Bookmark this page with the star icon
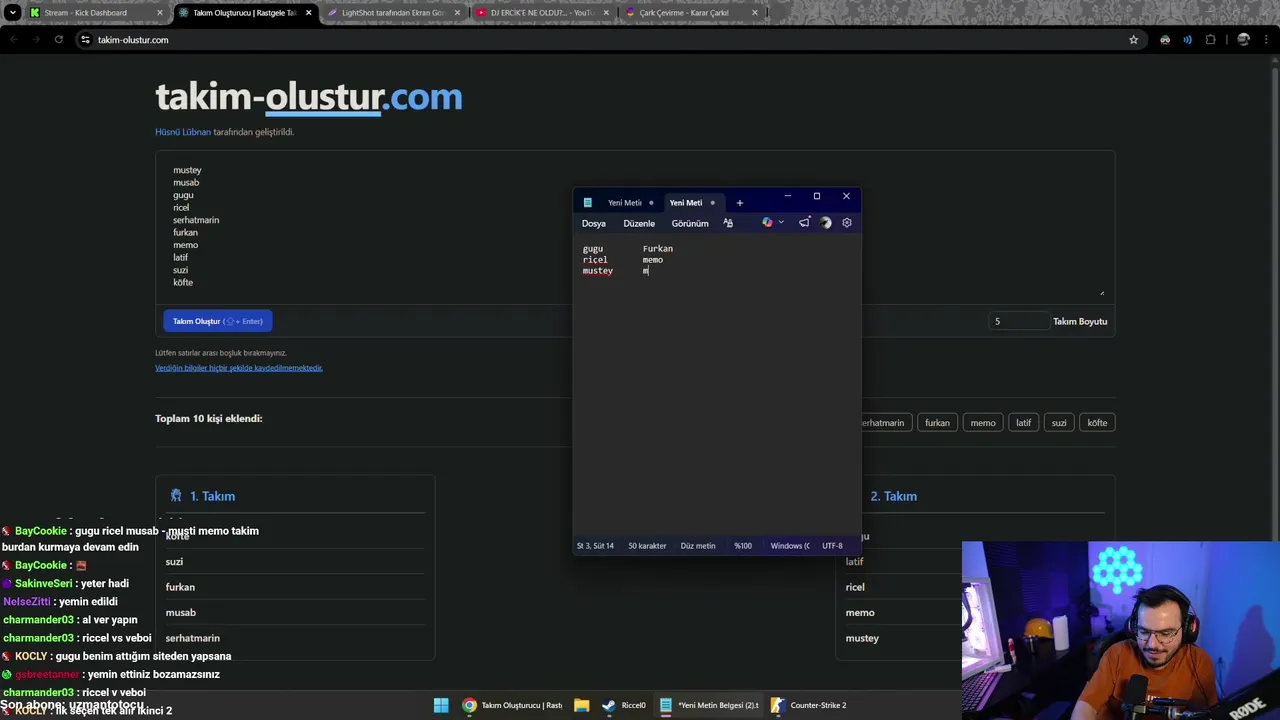Viewport: 1280px width, 720px height. click(1133, 40)
